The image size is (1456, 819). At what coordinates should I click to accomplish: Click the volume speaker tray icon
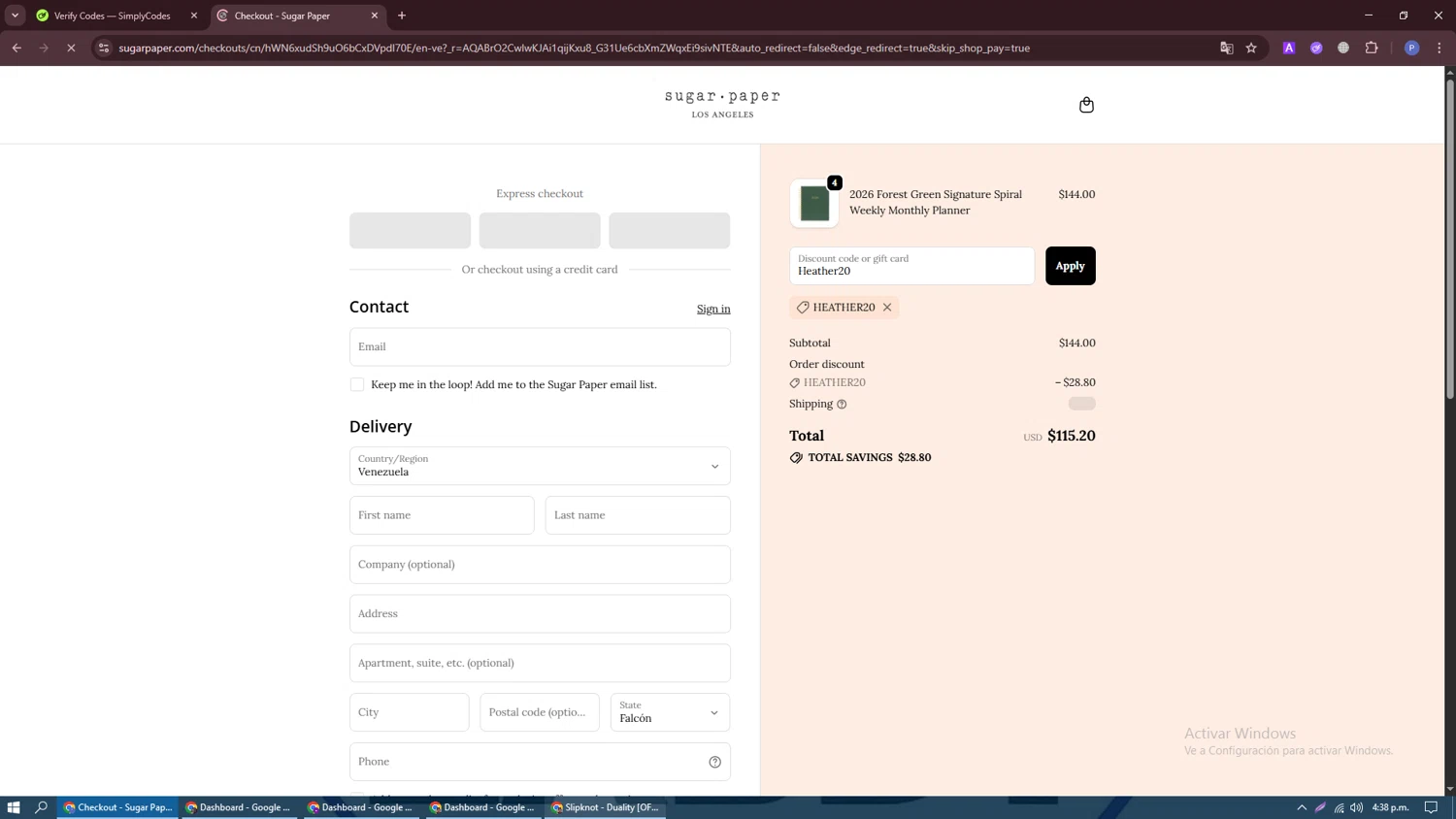click(1356, 807)
